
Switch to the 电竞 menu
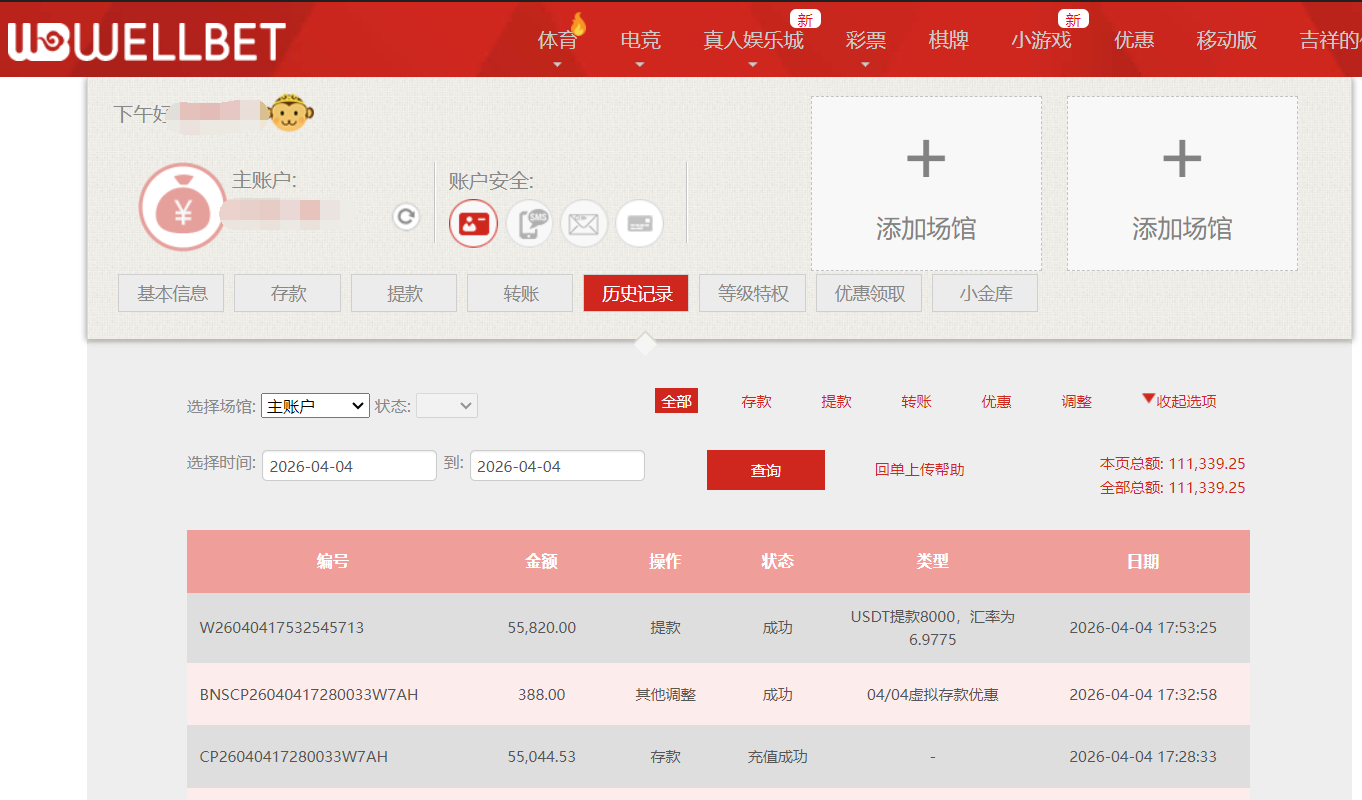click(x=638, y=40)
